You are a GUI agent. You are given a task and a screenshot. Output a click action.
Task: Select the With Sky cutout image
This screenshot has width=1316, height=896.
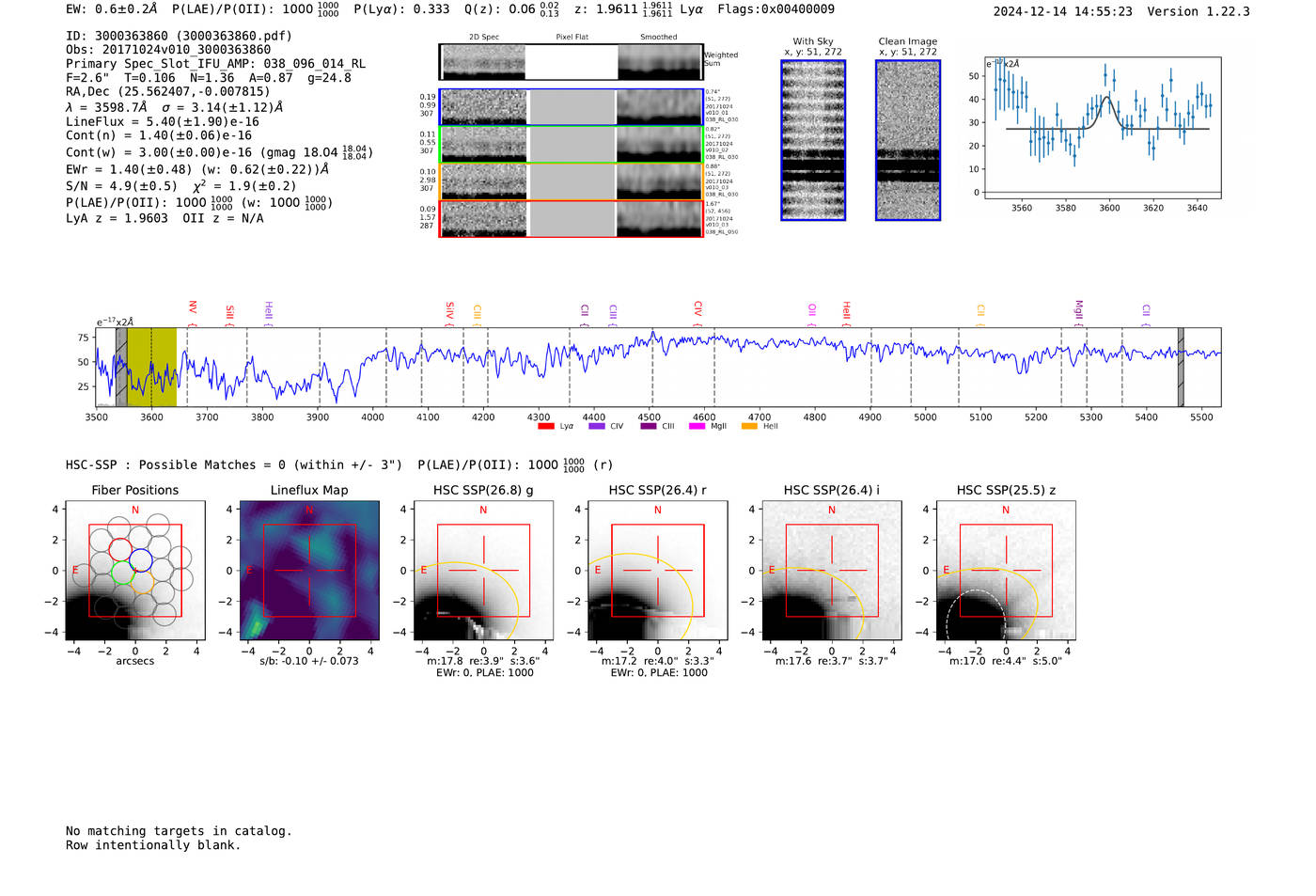(x=813, y=140)
